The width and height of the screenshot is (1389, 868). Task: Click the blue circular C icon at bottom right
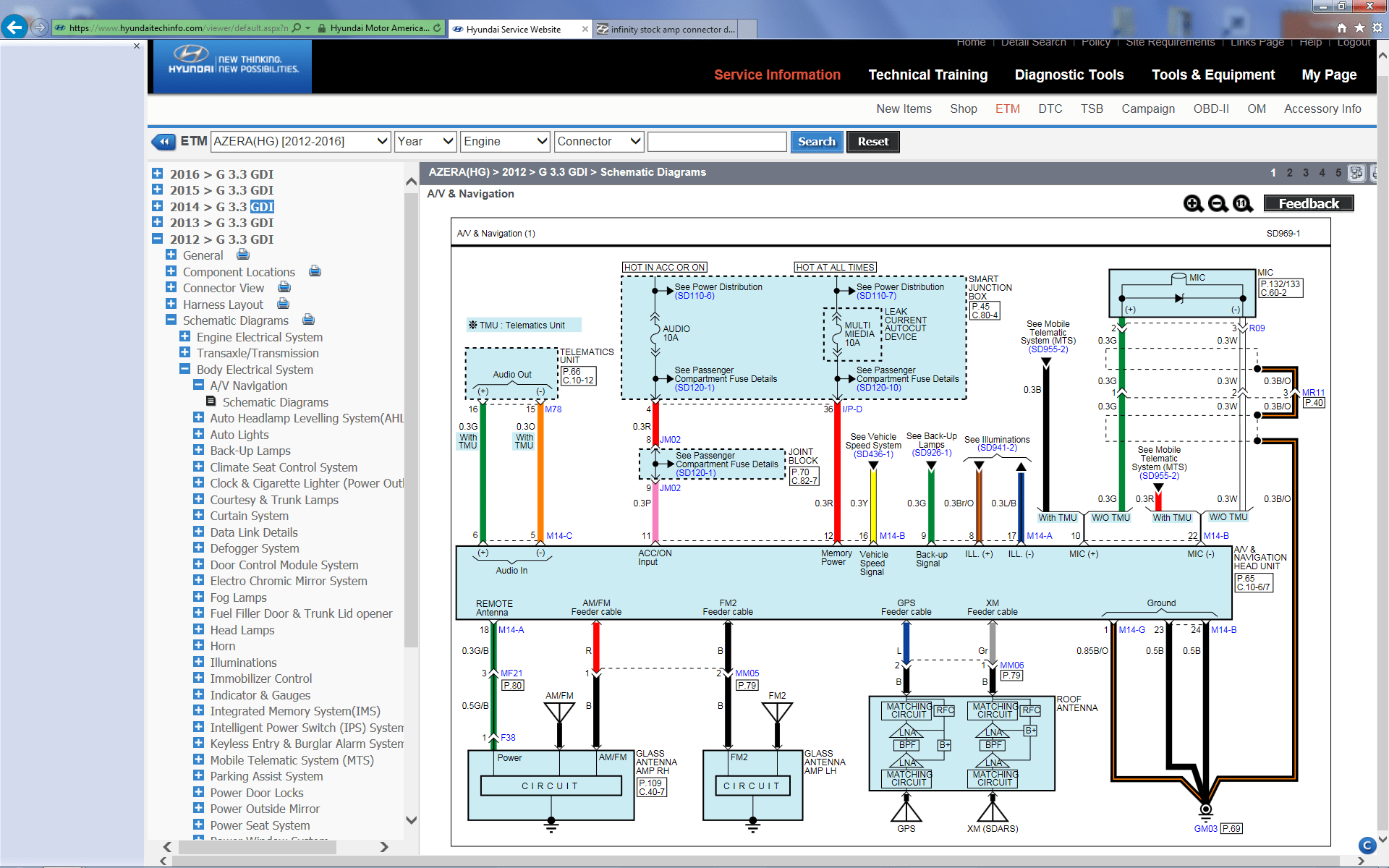1367,845
